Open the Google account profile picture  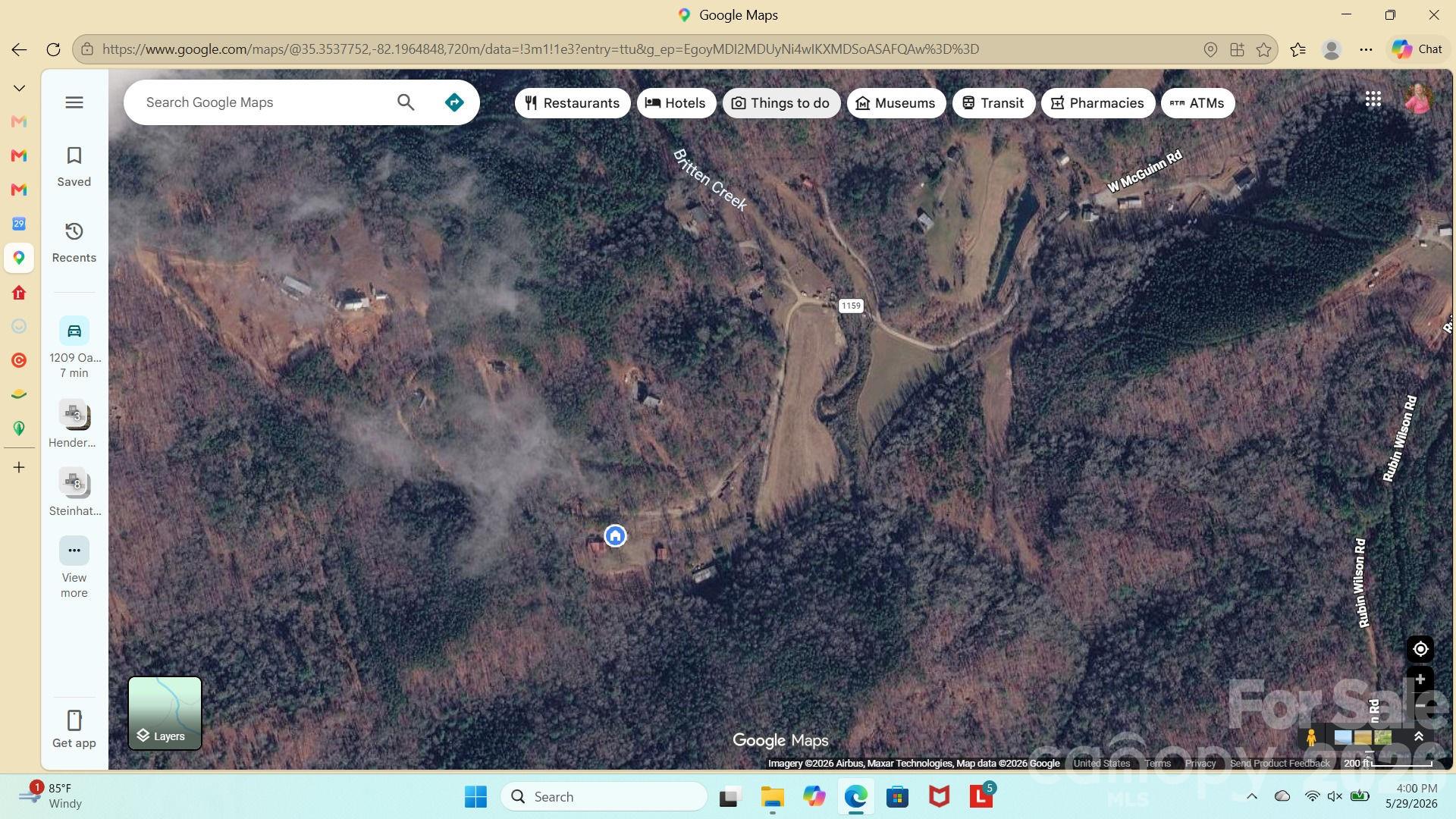click(1419, 99)
